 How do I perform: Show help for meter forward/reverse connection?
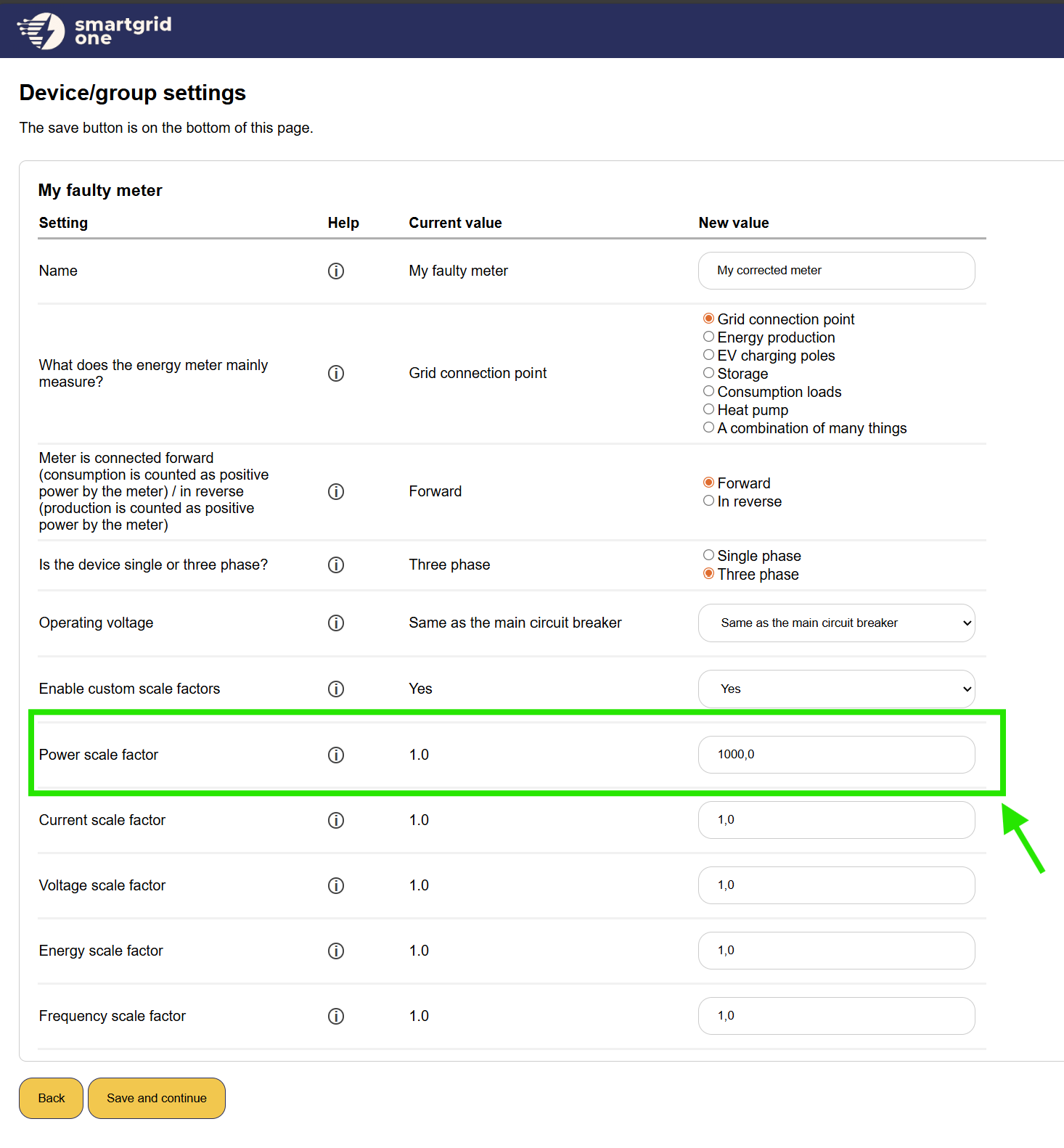coord(335,491)
